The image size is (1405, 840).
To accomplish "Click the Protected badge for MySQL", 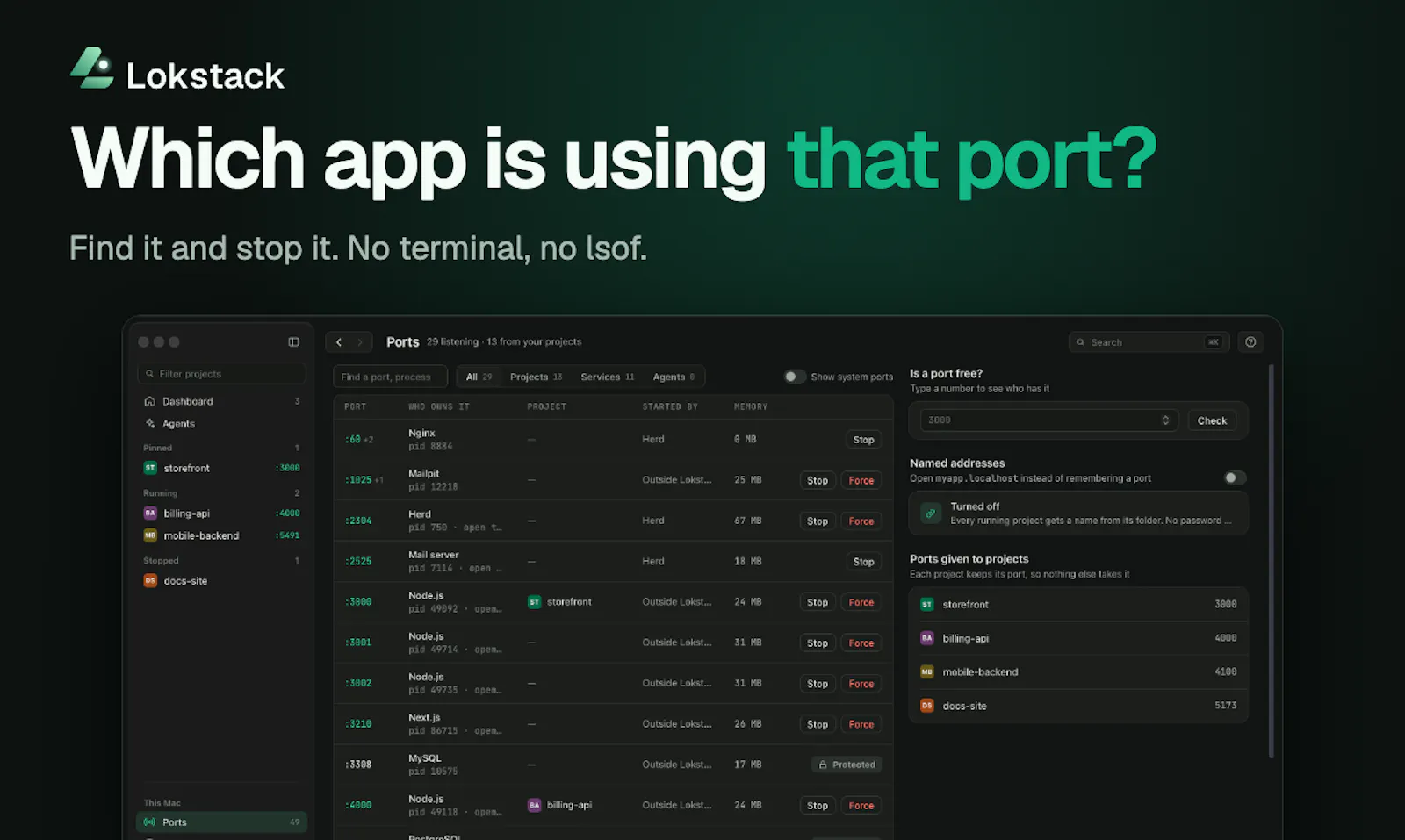I will (x=847, y=765).
